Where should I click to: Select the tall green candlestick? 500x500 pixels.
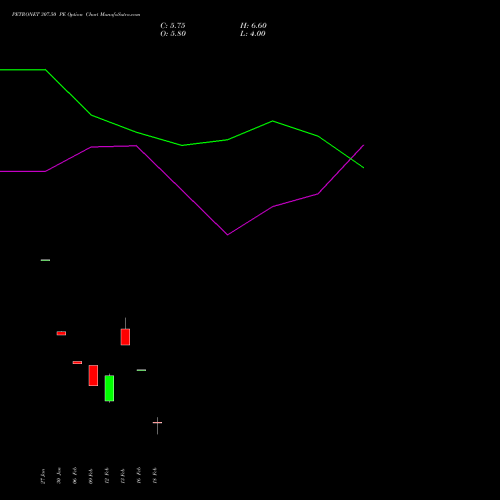click(x=109, y=388)
